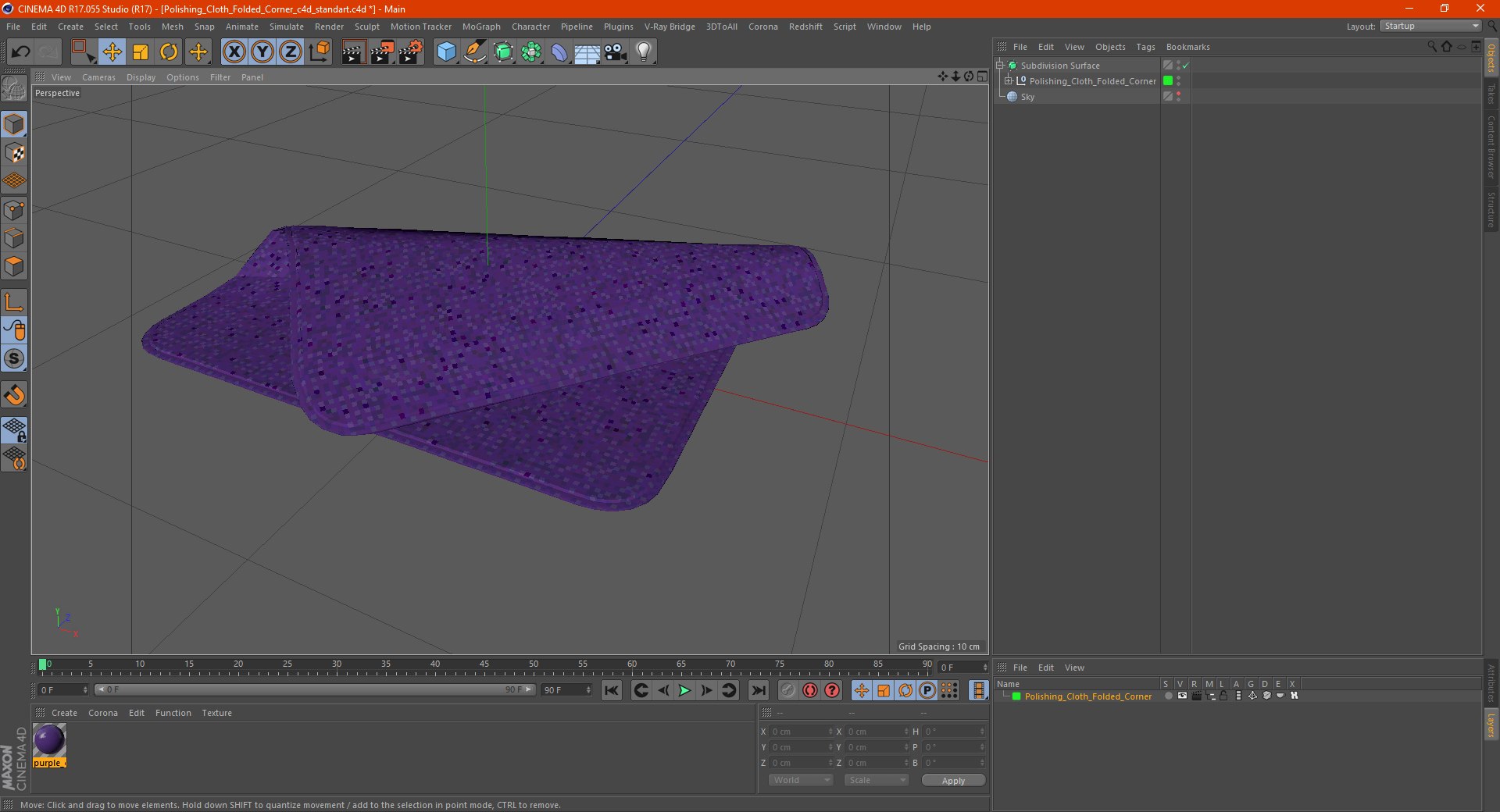Play the animation forward
1500x812 pixels.
(684, 690)
